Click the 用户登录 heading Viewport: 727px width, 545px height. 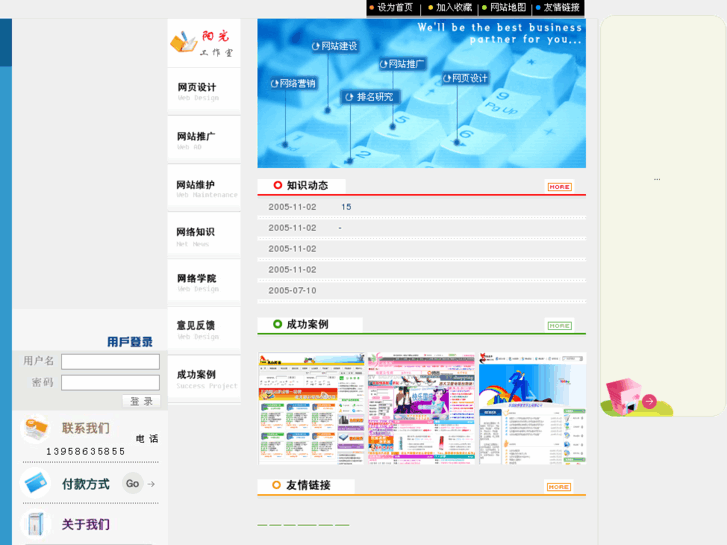(x=130, y=342)
